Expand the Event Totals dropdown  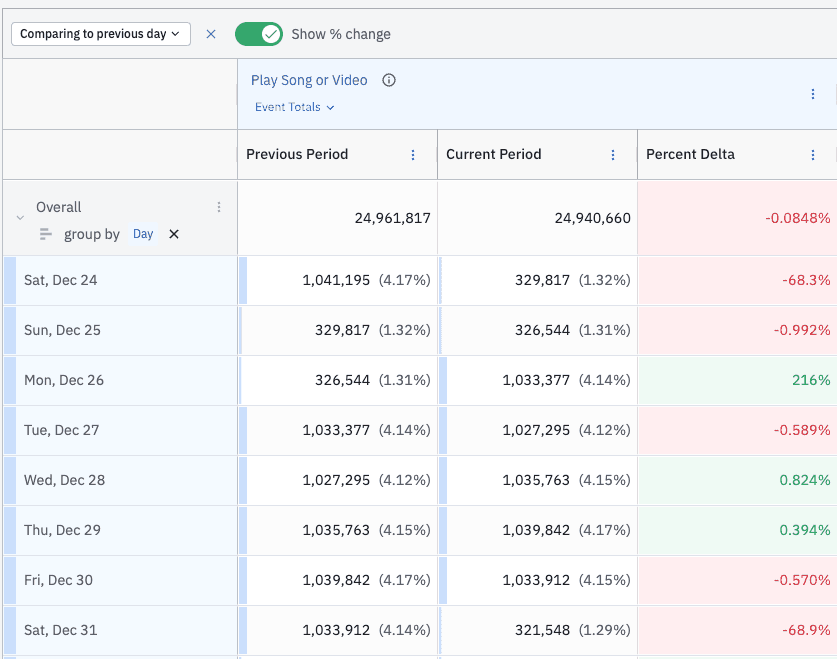(x=294, y=107)
